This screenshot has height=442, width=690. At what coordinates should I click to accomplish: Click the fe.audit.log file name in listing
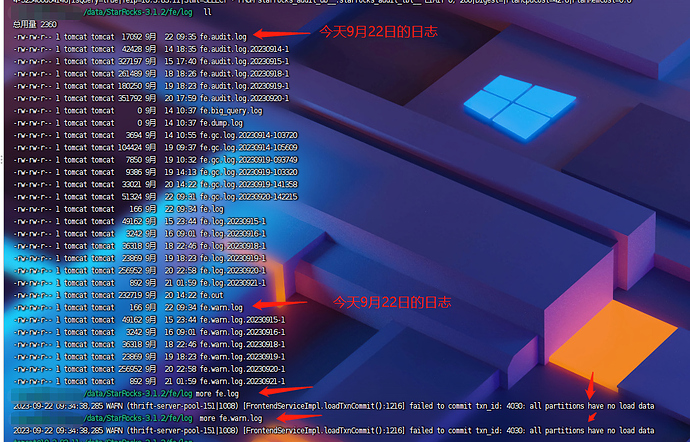point(223,37)
